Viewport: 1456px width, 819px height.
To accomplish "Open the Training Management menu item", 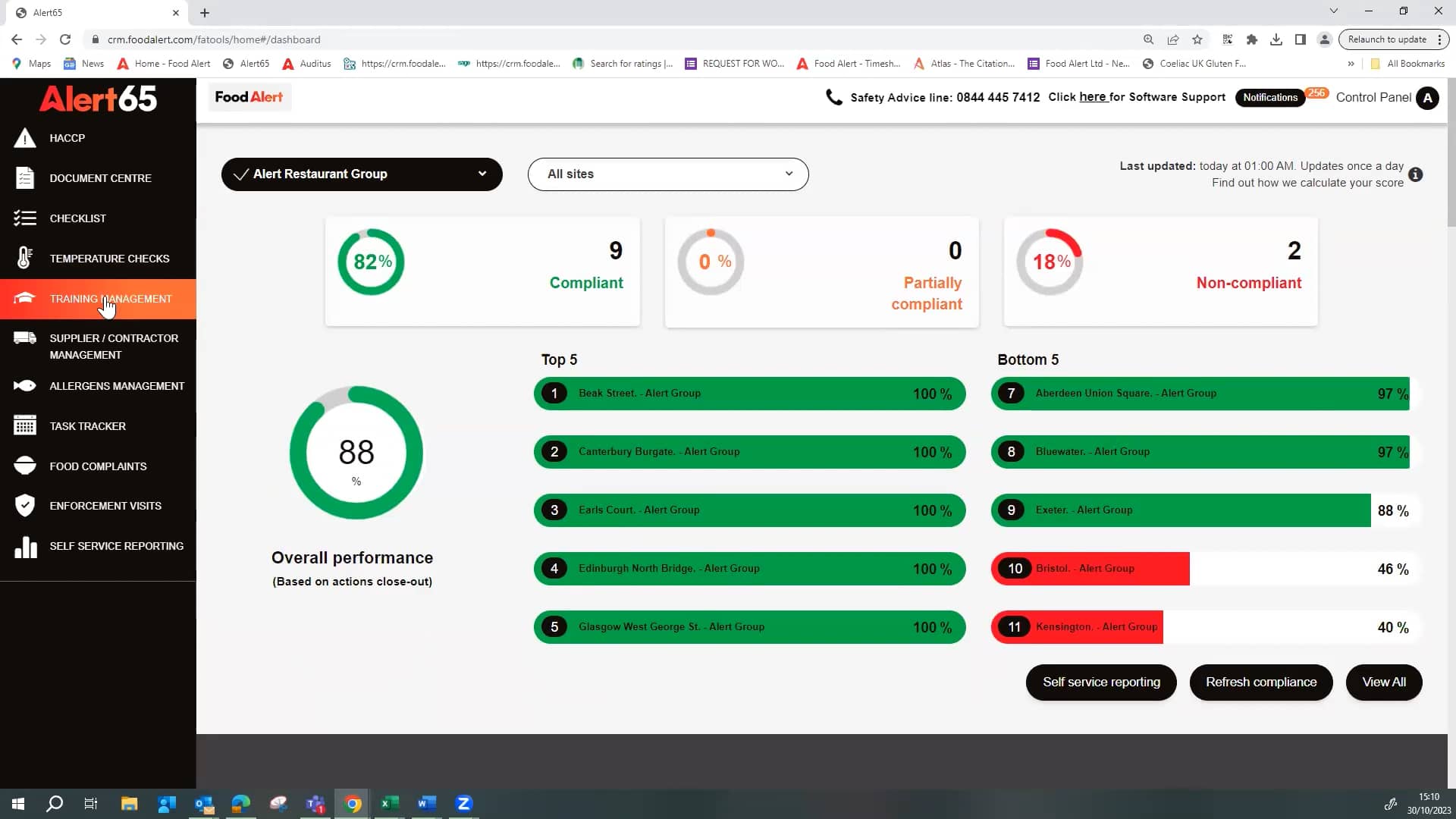I will pyautogui.click(x=111, y=299).
